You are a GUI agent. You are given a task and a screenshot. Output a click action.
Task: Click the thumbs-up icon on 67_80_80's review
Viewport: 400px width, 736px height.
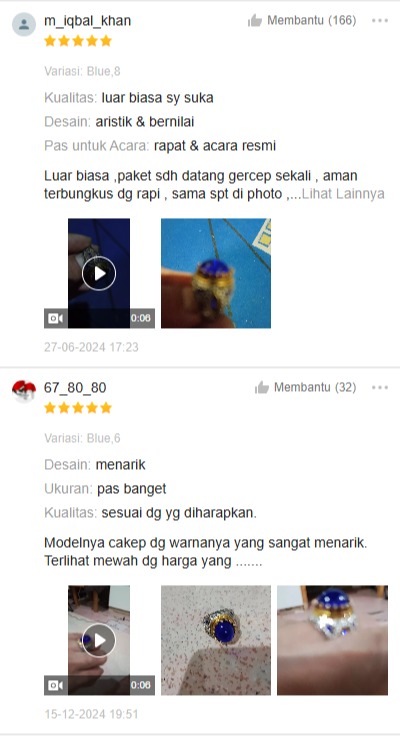pyautogui.click(x=262, y=387)
